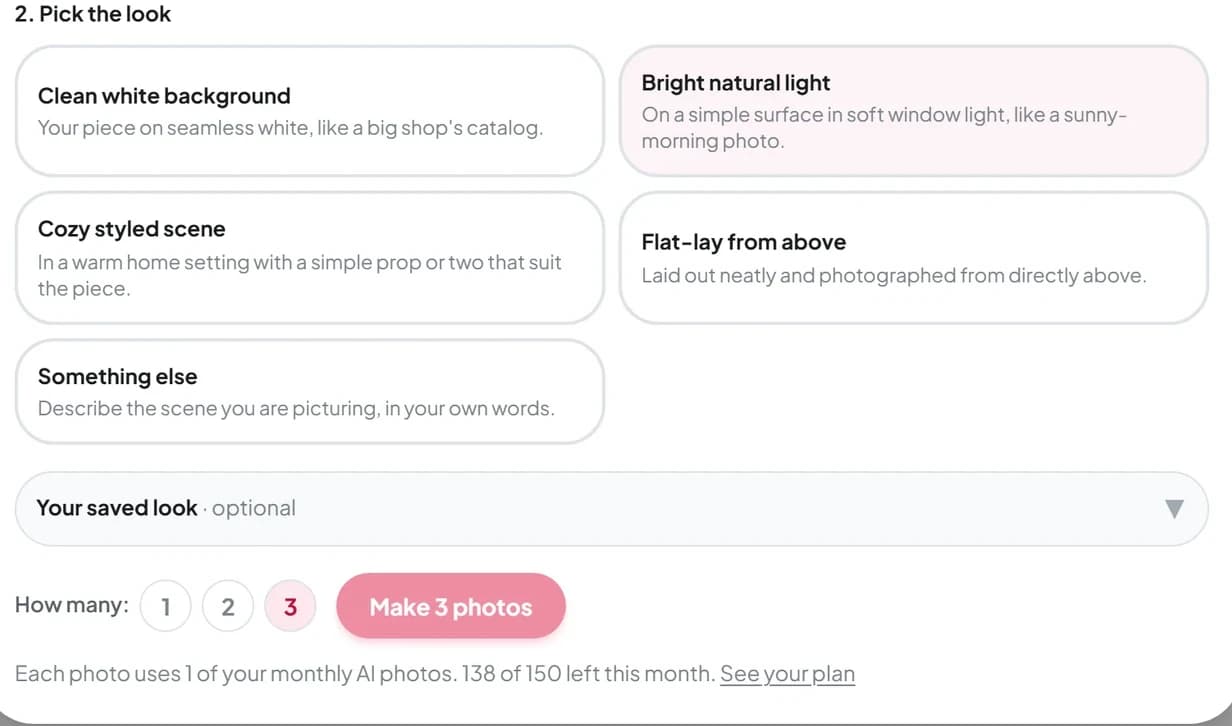1232x726 pixels.
Task: Click the 'Pick the look' step heading
Action: 93,14
